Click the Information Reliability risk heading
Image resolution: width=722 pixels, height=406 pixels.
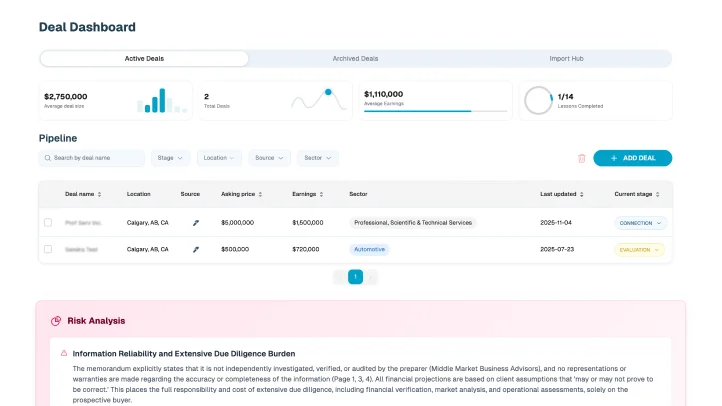point(184,354)
